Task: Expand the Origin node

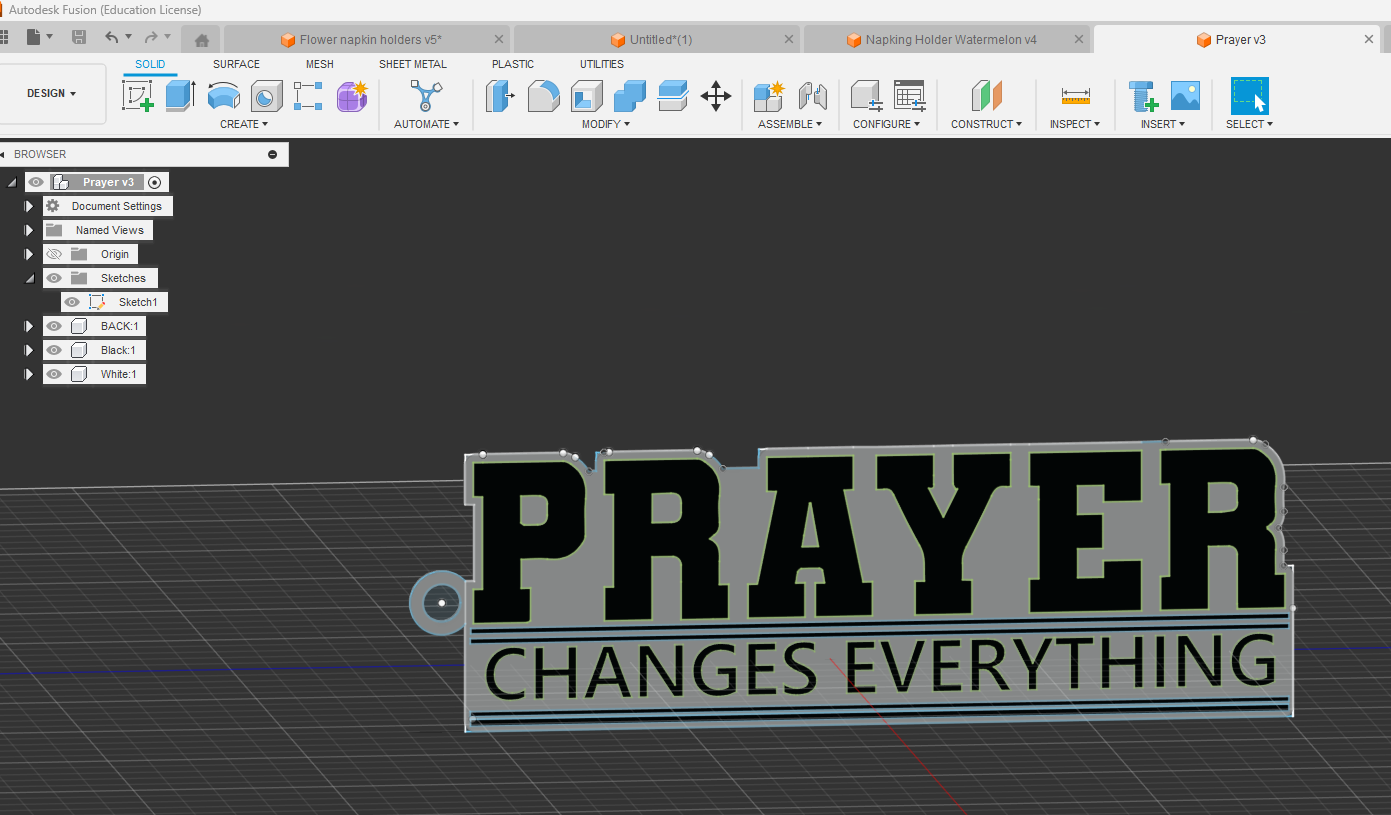Action: (x=29, y=254)
